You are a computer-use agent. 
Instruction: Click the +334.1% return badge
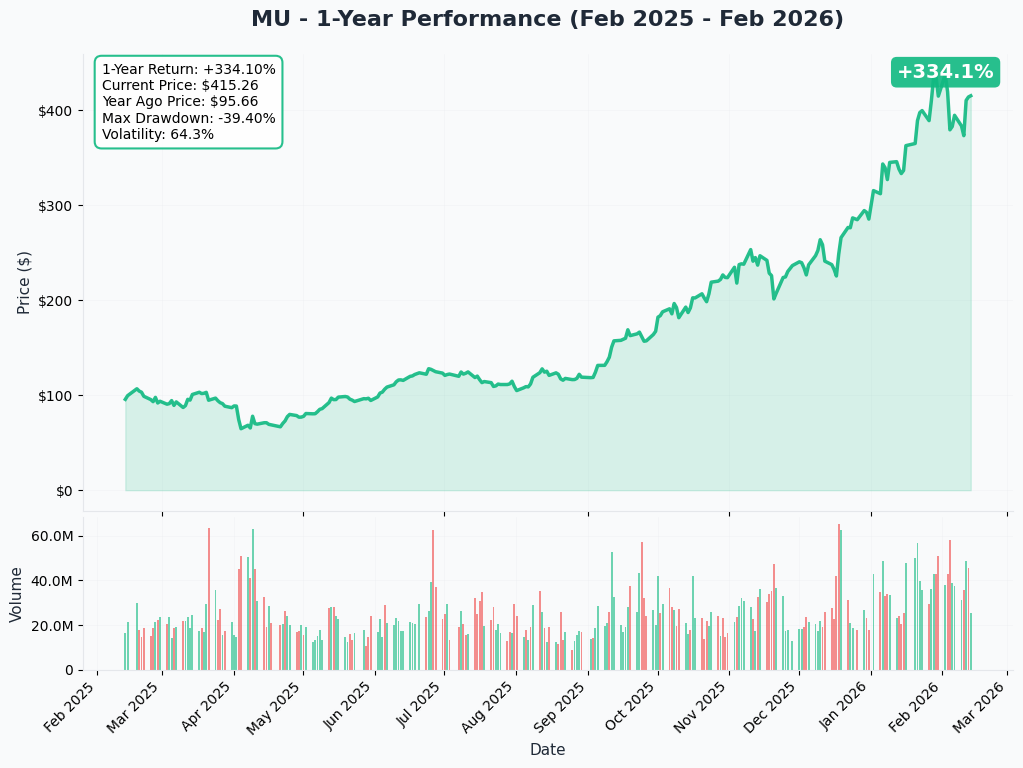[945, 72]
